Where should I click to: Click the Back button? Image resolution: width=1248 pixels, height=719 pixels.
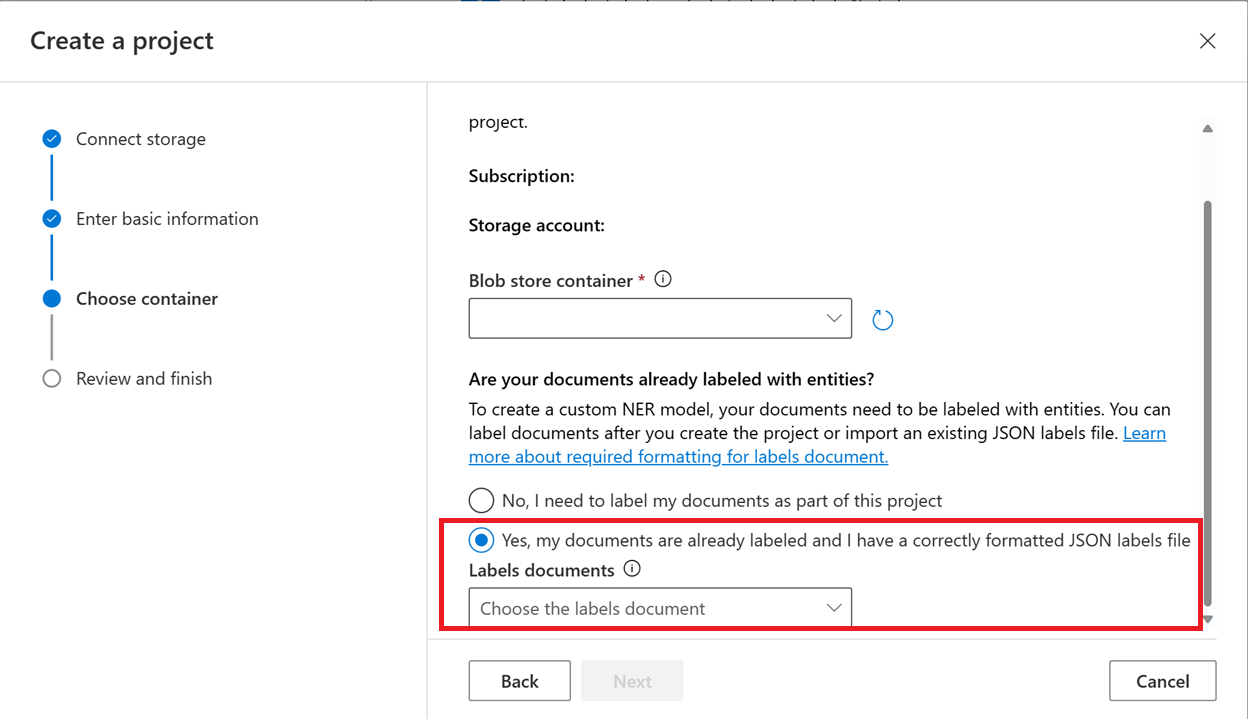coord(520,681)
